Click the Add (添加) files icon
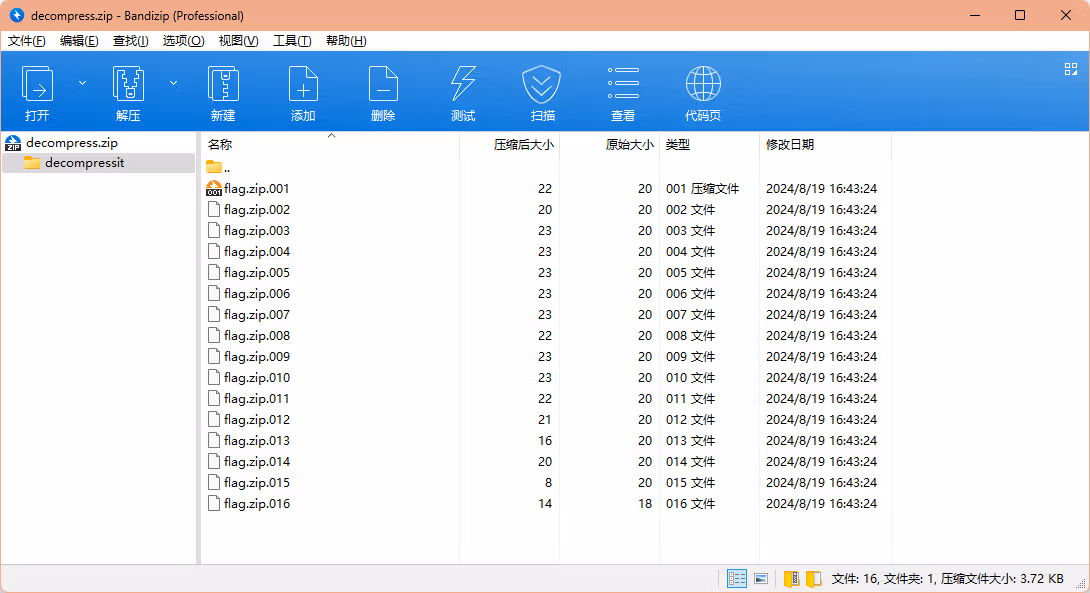Image resolution: width=1090 pixels, height=593 pixels. 303,84
